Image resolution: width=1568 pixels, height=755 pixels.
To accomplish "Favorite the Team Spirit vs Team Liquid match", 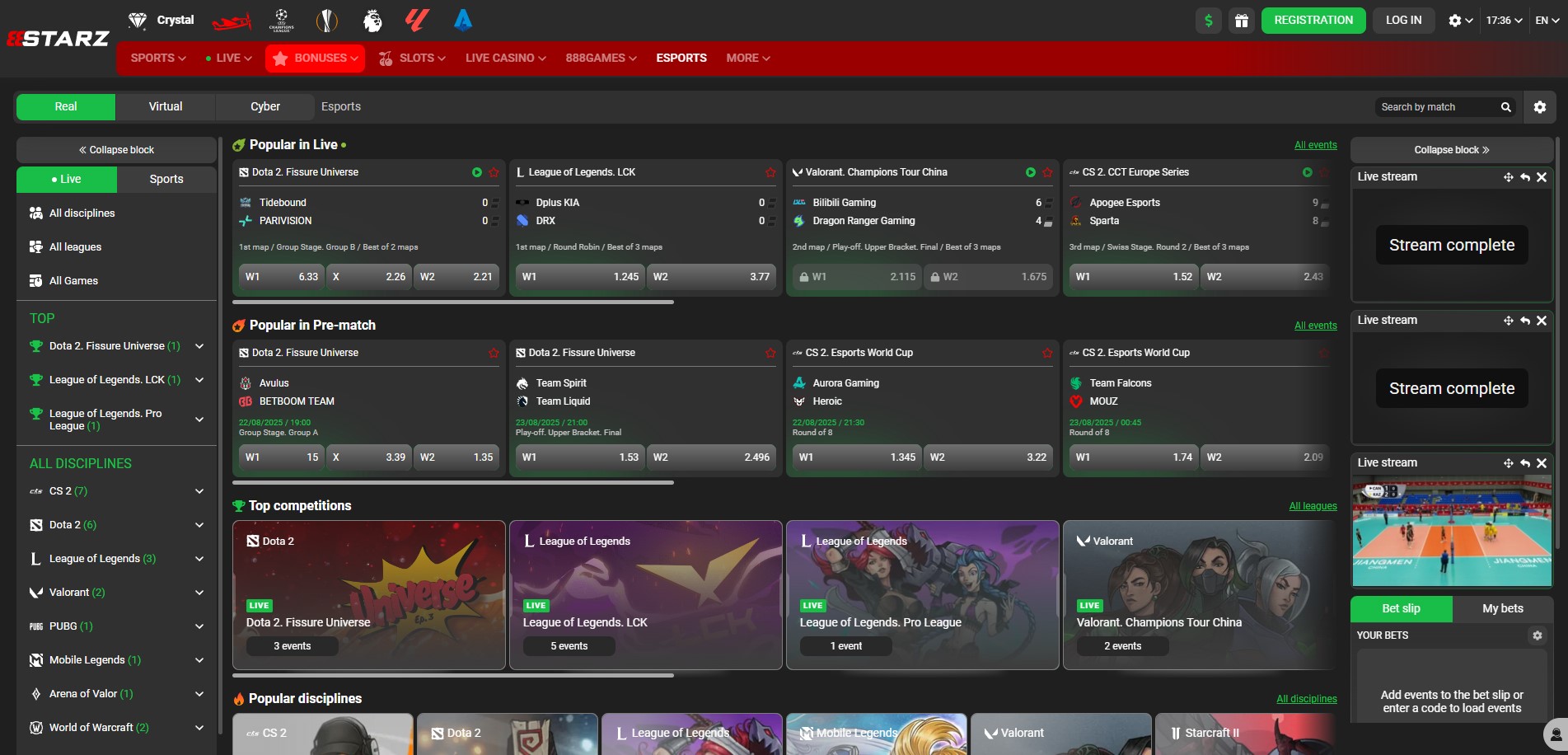I will tap(770, 353).
